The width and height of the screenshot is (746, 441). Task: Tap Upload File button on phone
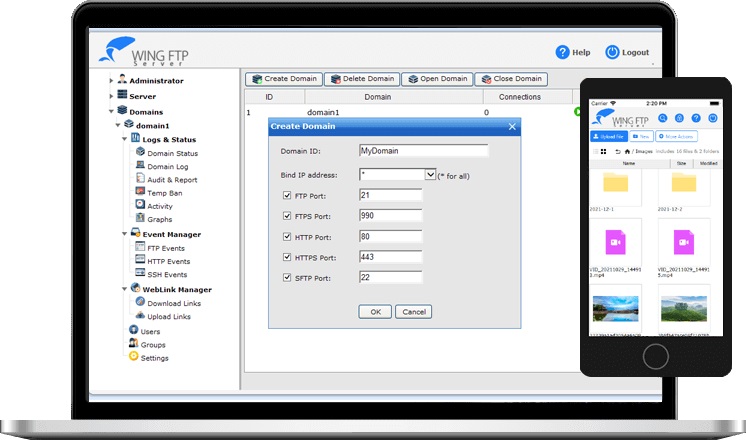click(609, 137)
